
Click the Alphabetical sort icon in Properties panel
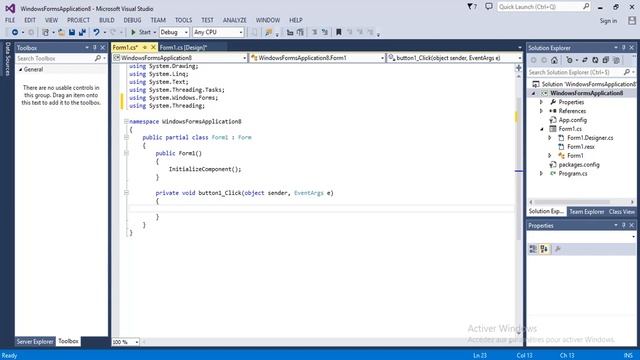[x=544, y=249]
